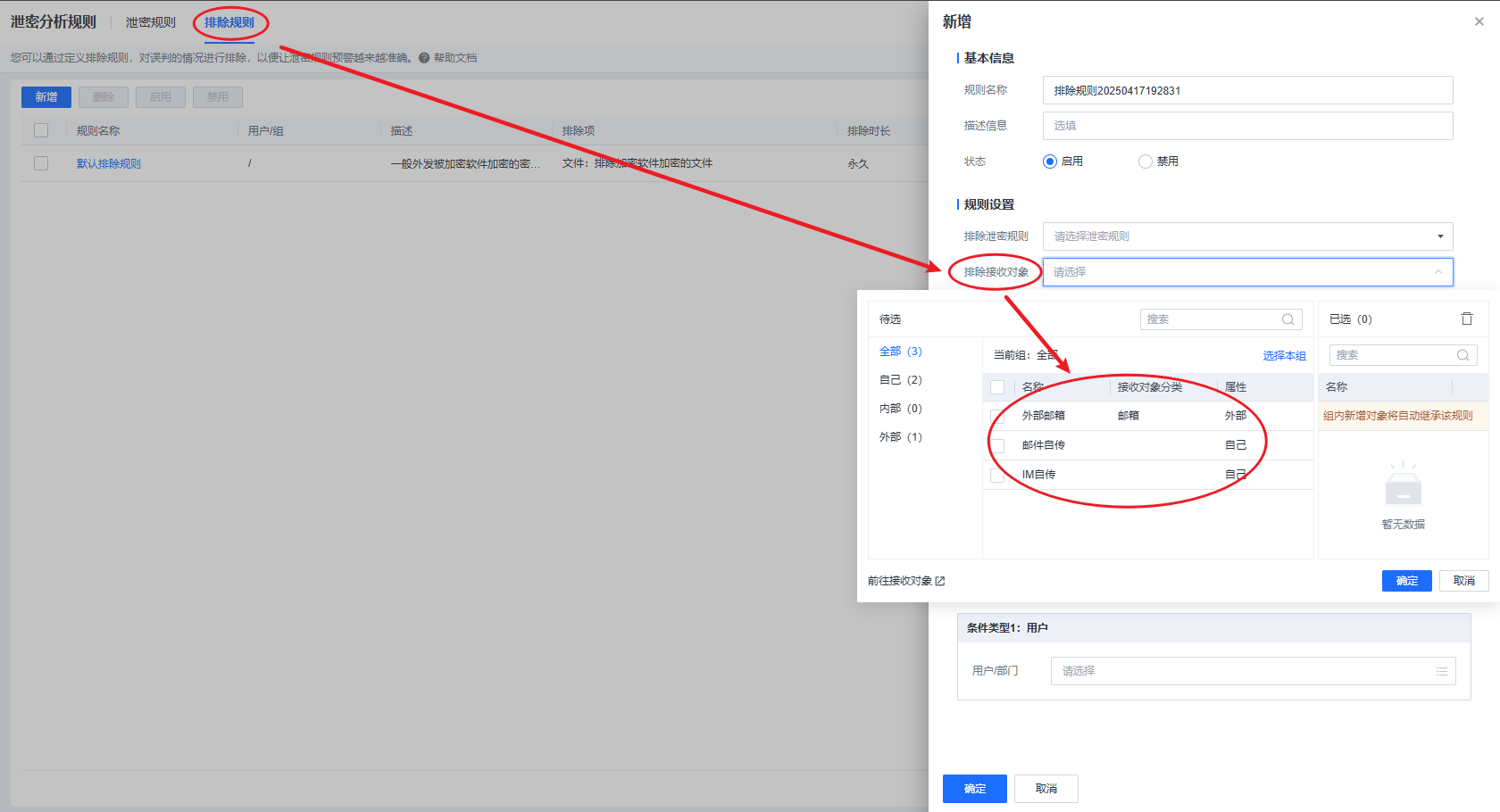Check the 外部邮箱 row checkbox
This screenshot has height=812, width=1500.
coord(997,417)
